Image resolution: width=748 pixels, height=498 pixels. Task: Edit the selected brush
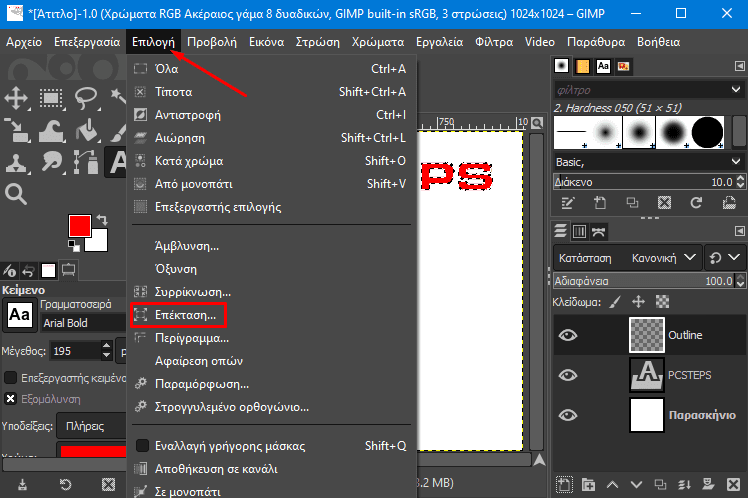tap(568, 203)
